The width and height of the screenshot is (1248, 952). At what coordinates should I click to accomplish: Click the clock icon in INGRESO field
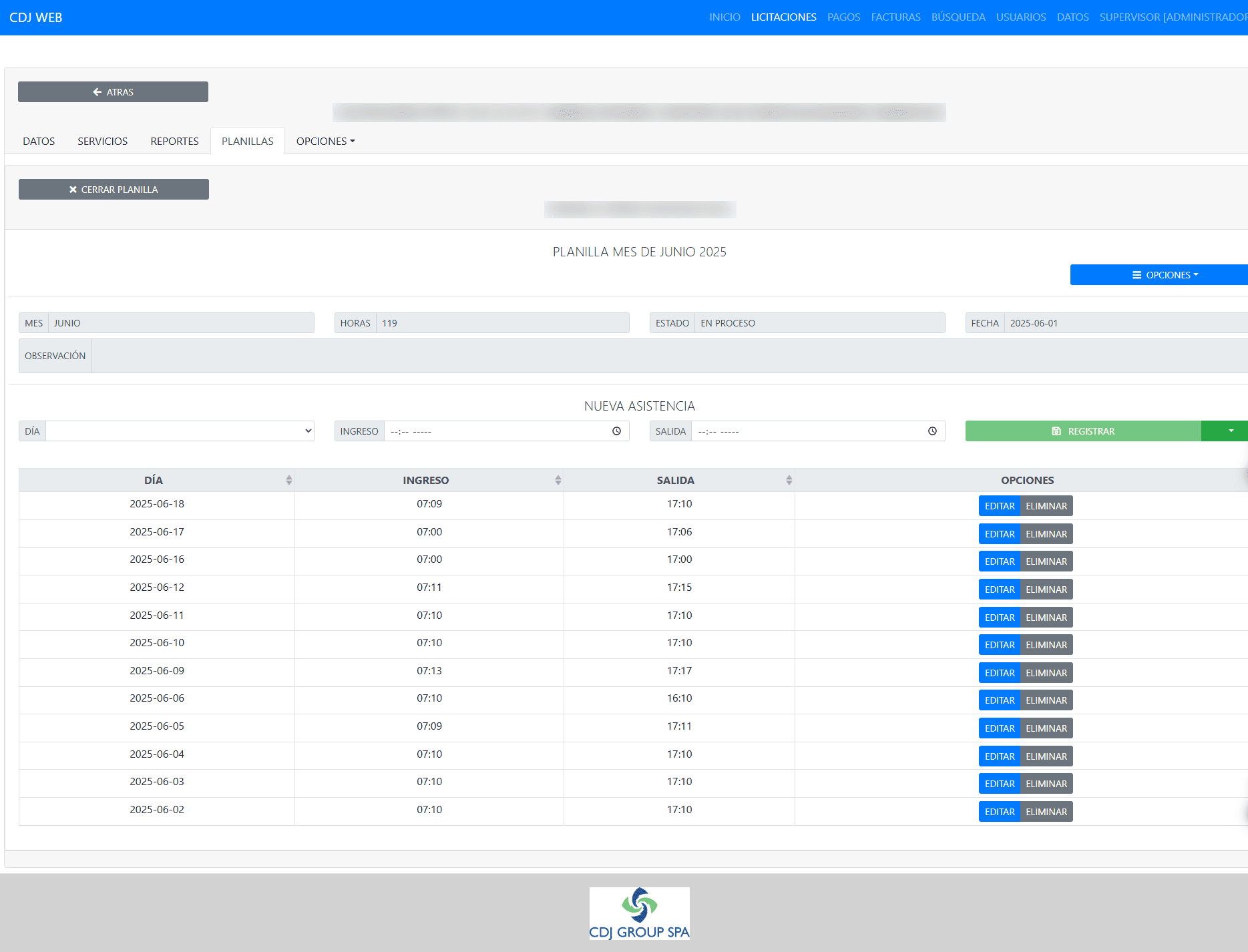616,431
